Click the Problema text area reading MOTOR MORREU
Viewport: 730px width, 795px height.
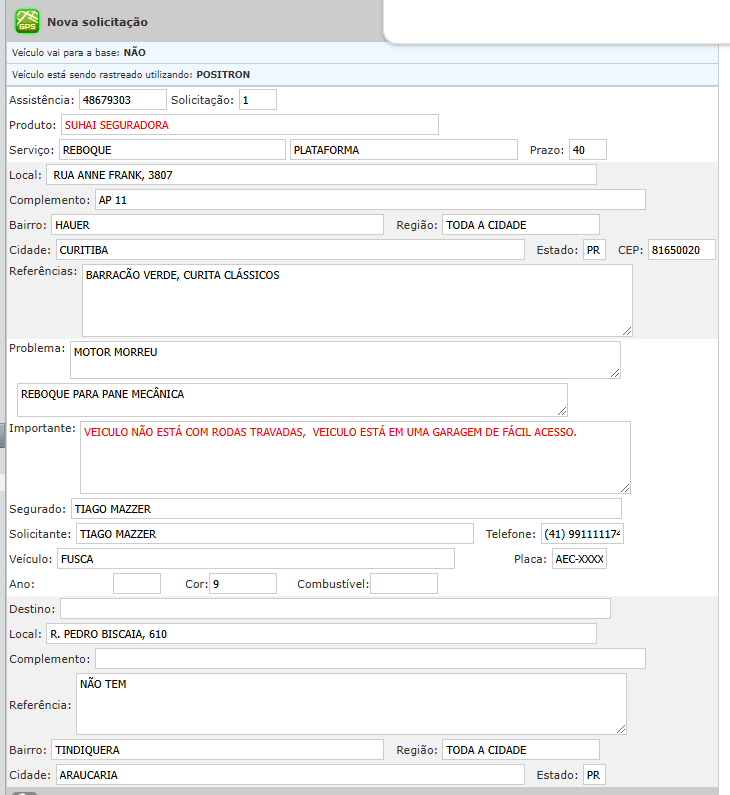(344, 360)
